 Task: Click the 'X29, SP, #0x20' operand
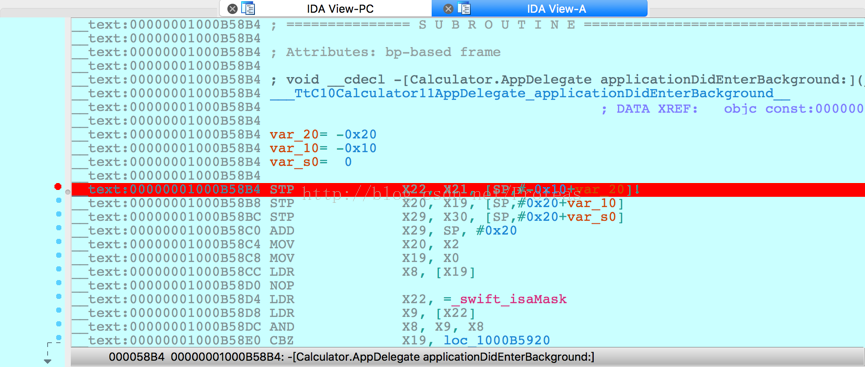[x=459, y=231]
